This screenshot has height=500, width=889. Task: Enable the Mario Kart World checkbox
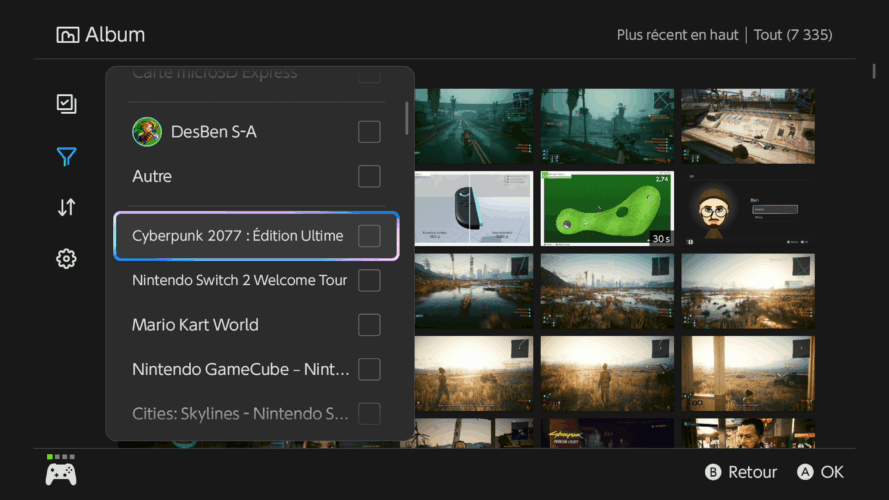(x=369, y=325)
